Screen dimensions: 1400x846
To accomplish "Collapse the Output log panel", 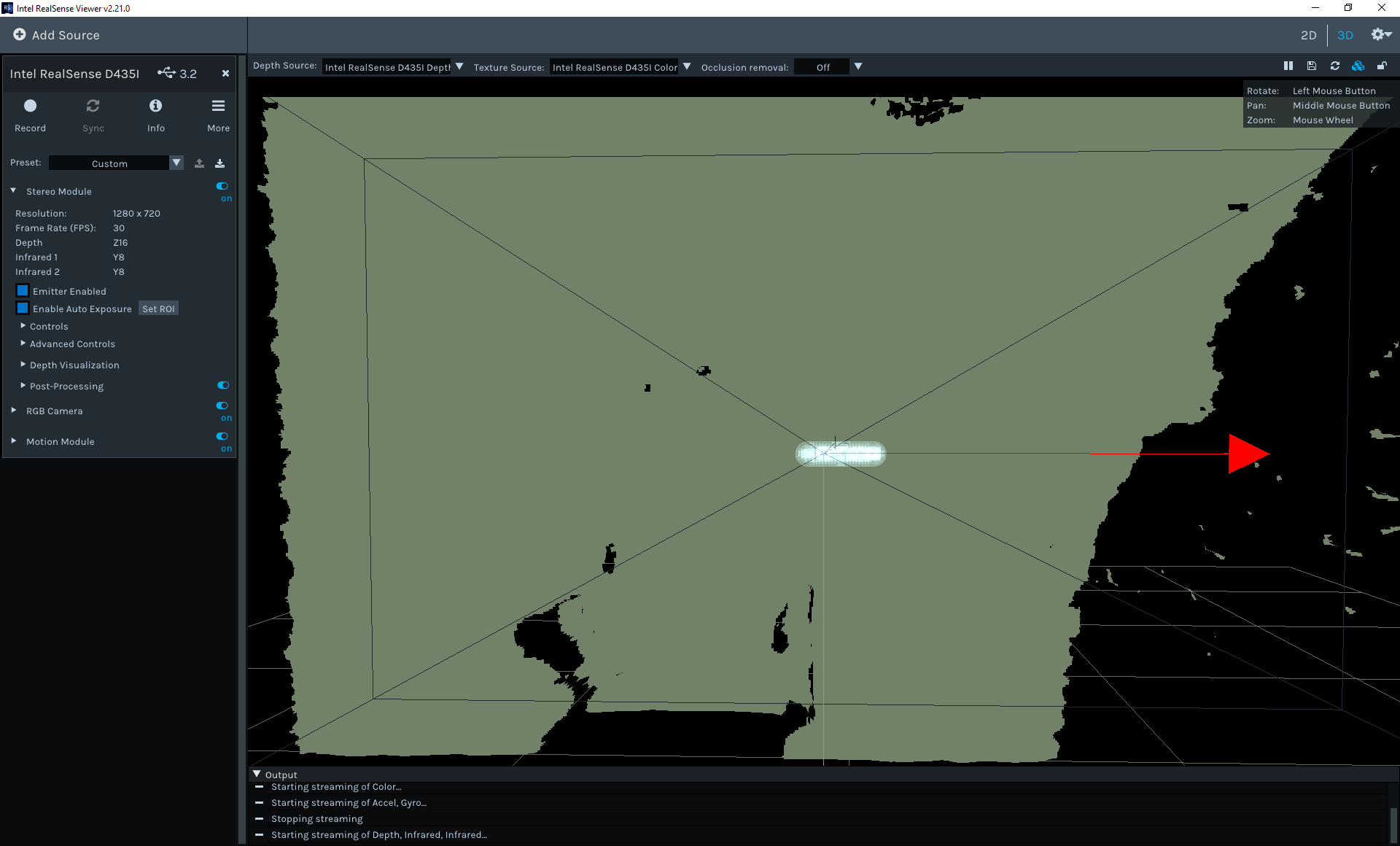I will click(257, 774).
